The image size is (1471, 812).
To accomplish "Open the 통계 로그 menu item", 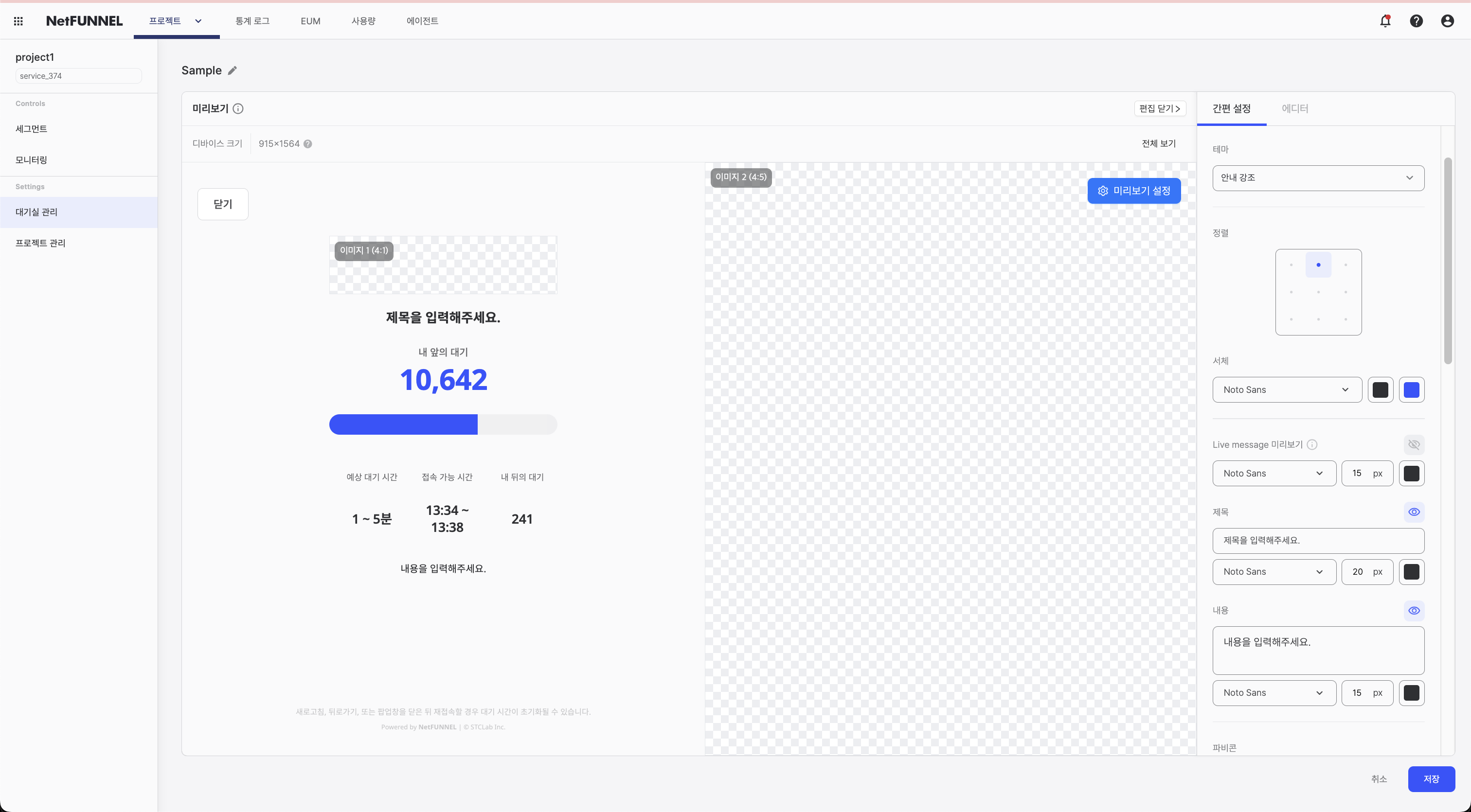I will [x=252, y=21].
